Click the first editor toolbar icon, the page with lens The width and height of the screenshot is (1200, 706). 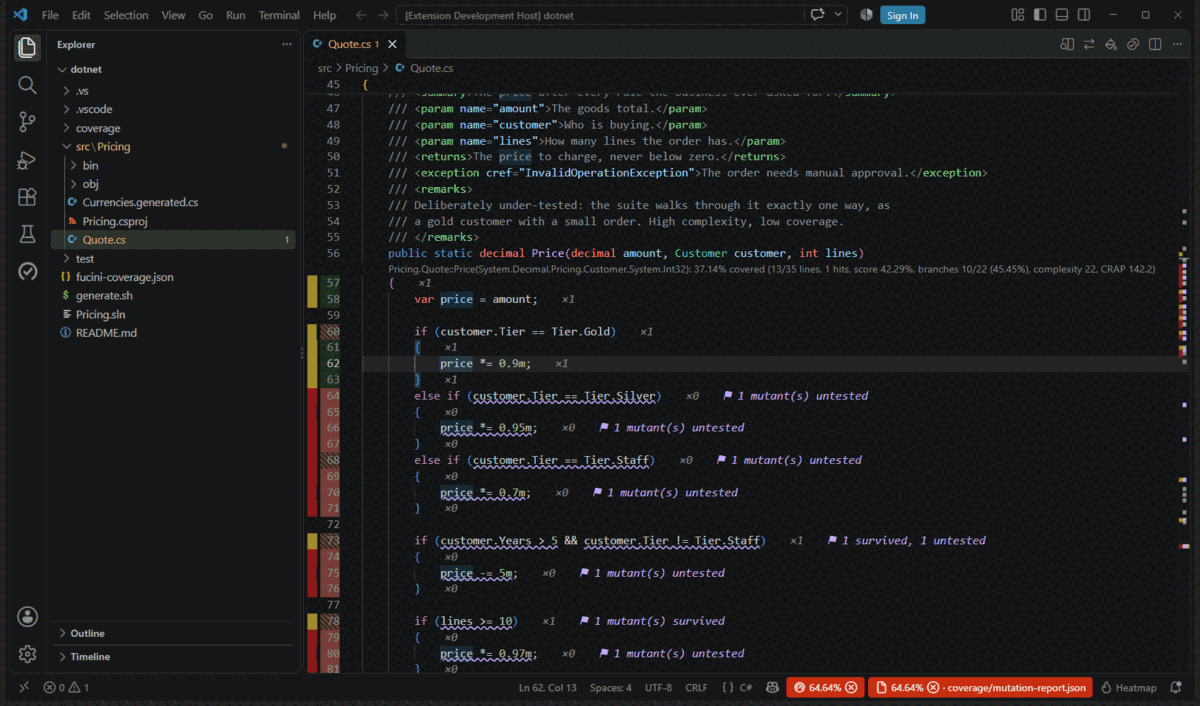click(x=1067, y=44)
